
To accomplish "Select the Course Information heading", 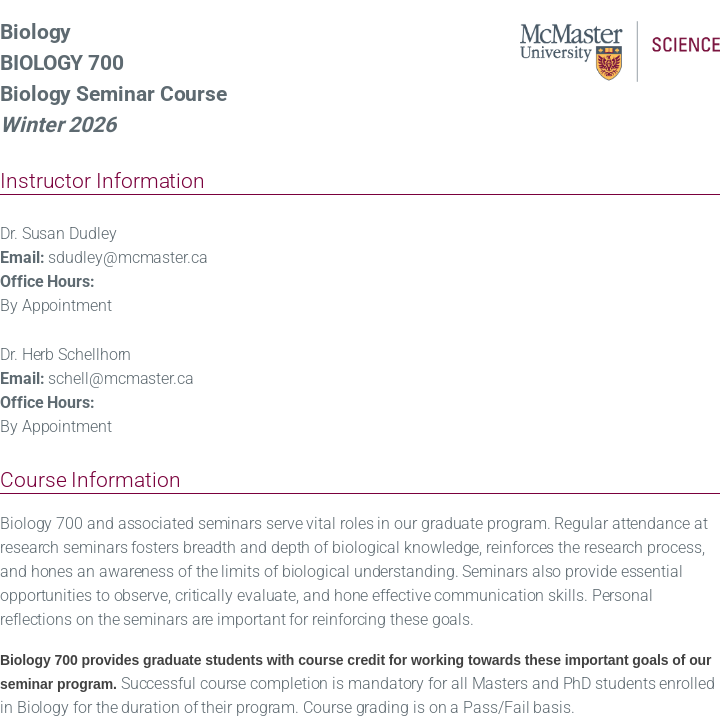I will (x=90, y=480).
